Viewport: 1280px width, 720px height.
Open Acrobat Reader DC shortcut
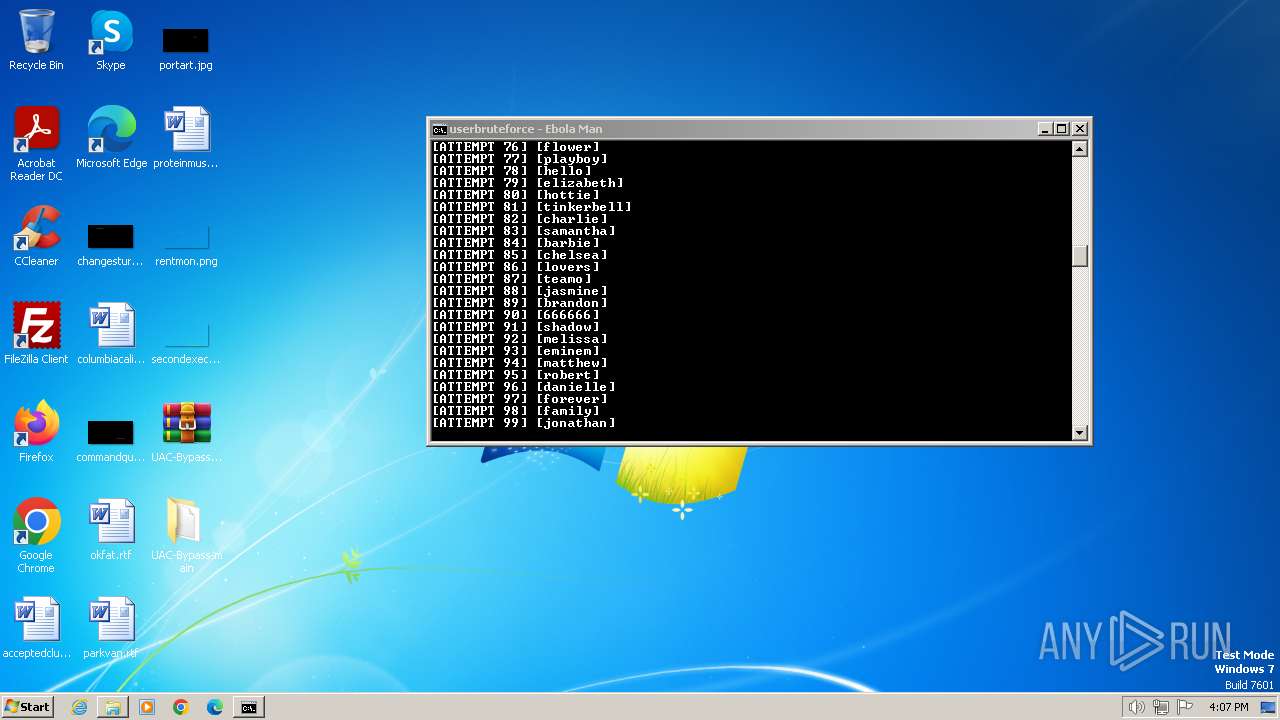pos(36,143)
